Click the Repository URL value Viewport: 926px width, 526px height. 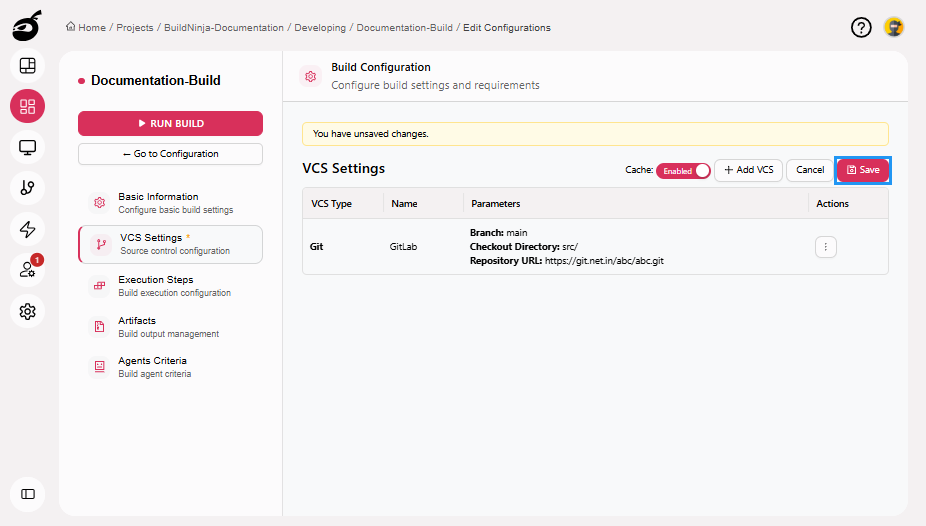(x=604, y=261)
